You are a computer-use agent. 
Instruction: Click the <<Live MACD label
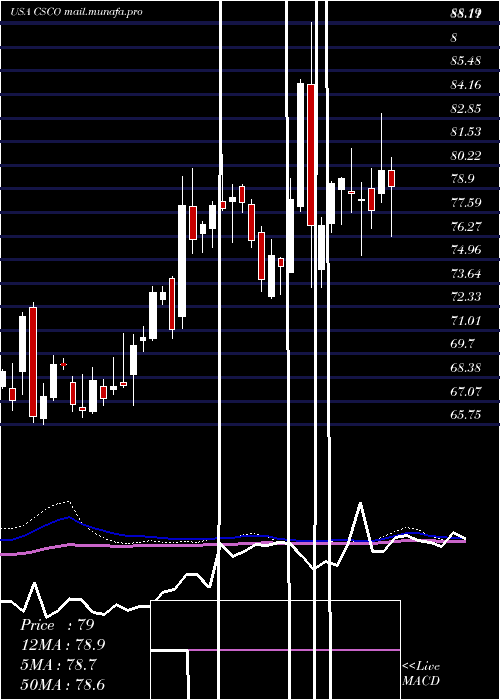tap(421, 673)
